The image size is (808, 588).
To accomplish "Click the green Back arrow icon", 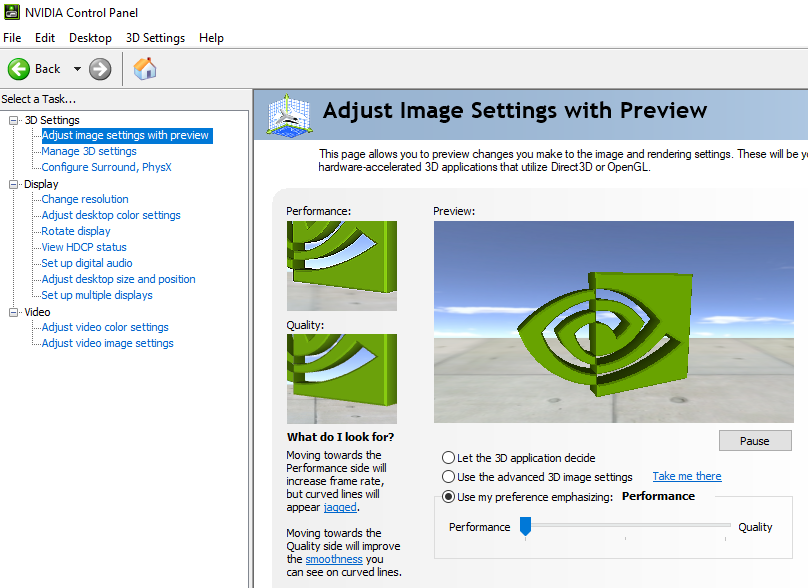I will coord(19,69).
